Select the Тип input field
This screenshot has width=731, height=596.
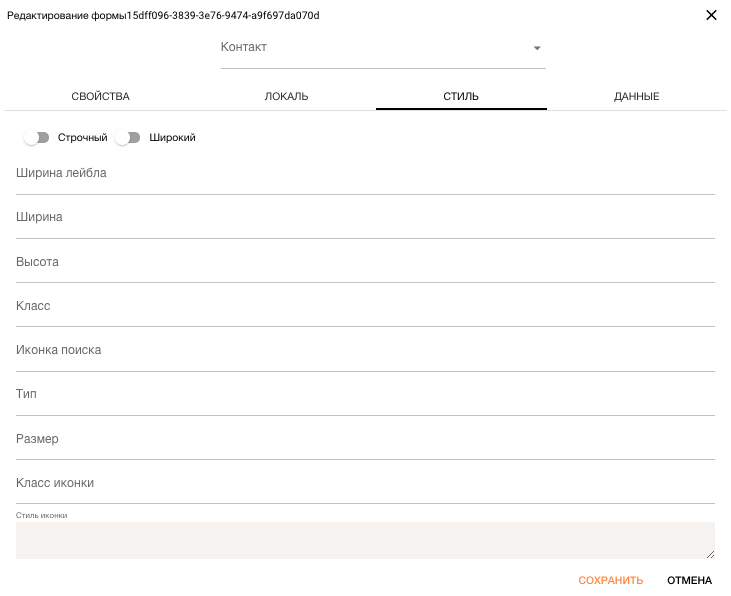click(x=365, y=398)
